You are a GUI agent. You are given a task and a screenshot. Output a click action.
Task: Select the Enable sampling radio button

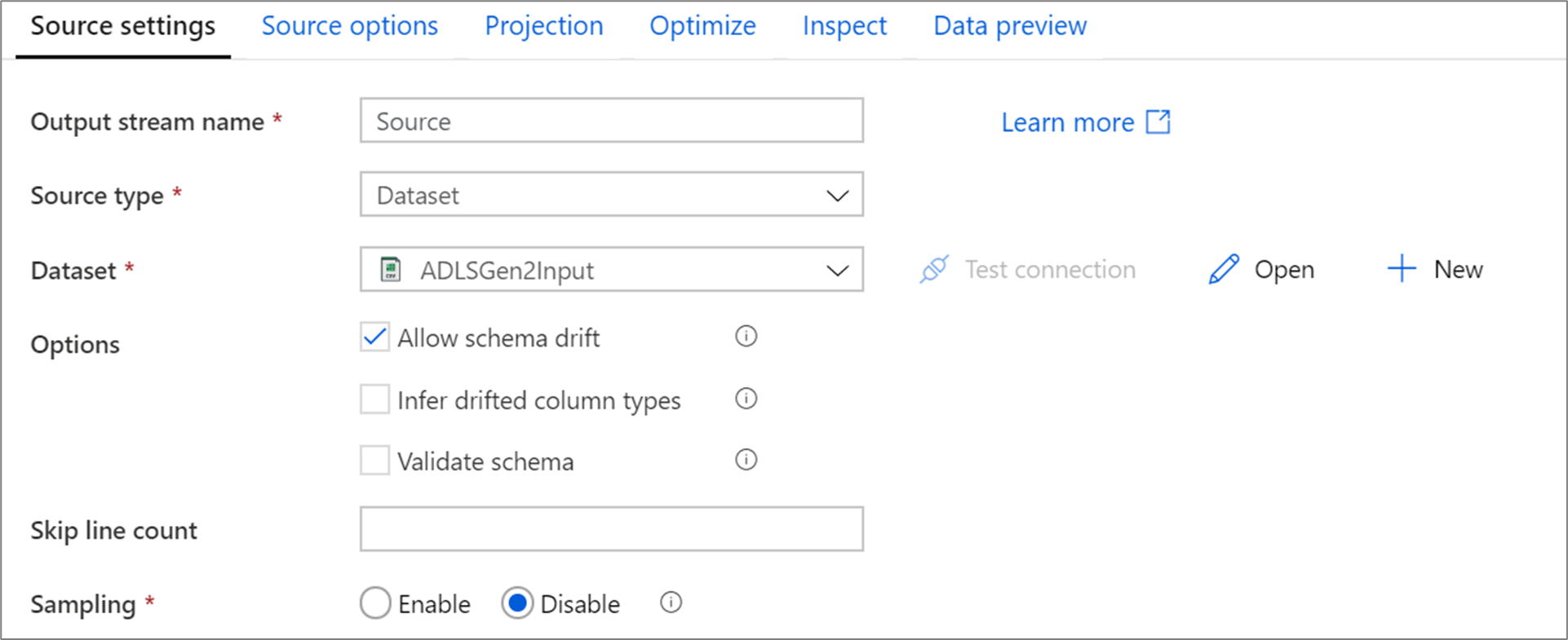[x=375, y=603]
